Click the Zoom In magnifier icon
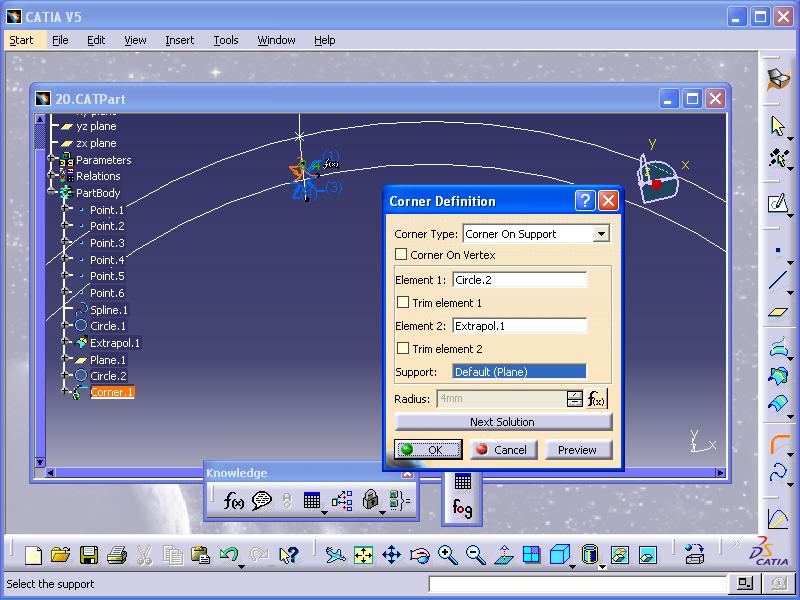 pyautogui.click(x=447, y=555)
